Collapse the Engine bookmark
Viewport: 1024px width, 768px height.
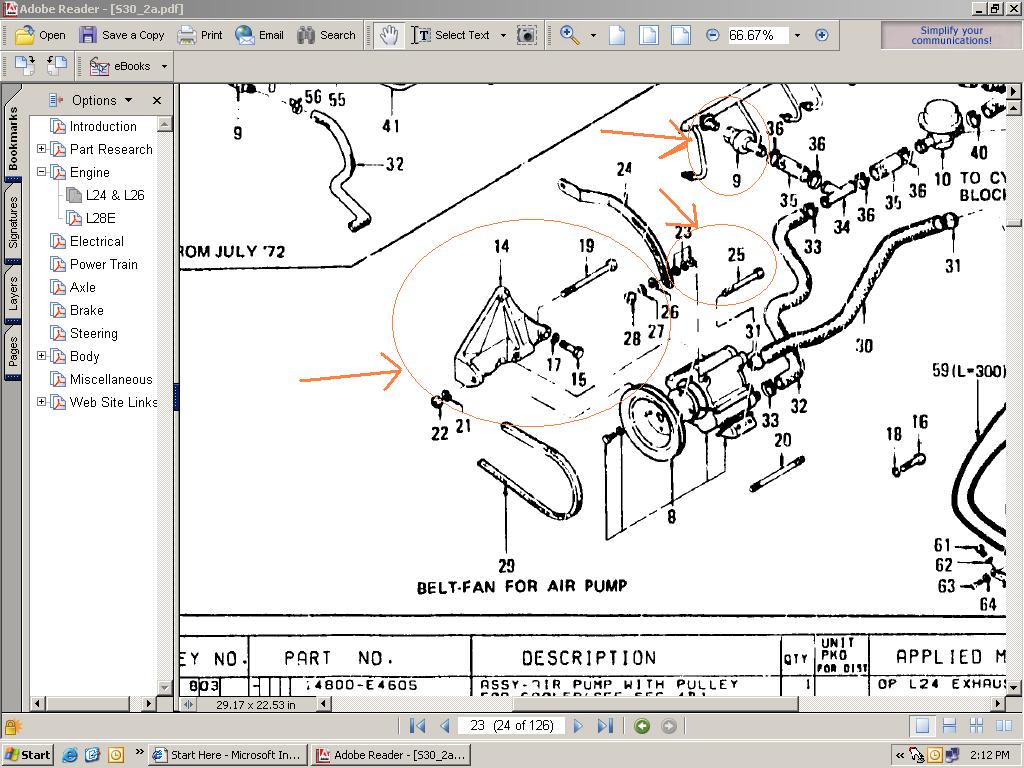point(41,172)
